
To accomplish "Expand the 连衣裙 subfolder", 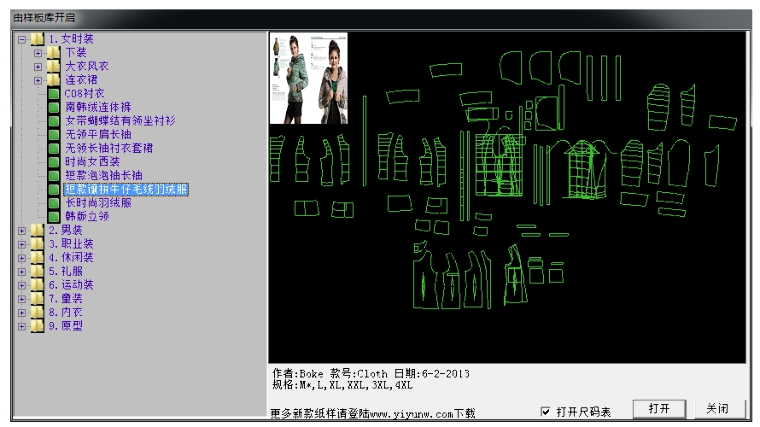I will [x=39, y=80].
